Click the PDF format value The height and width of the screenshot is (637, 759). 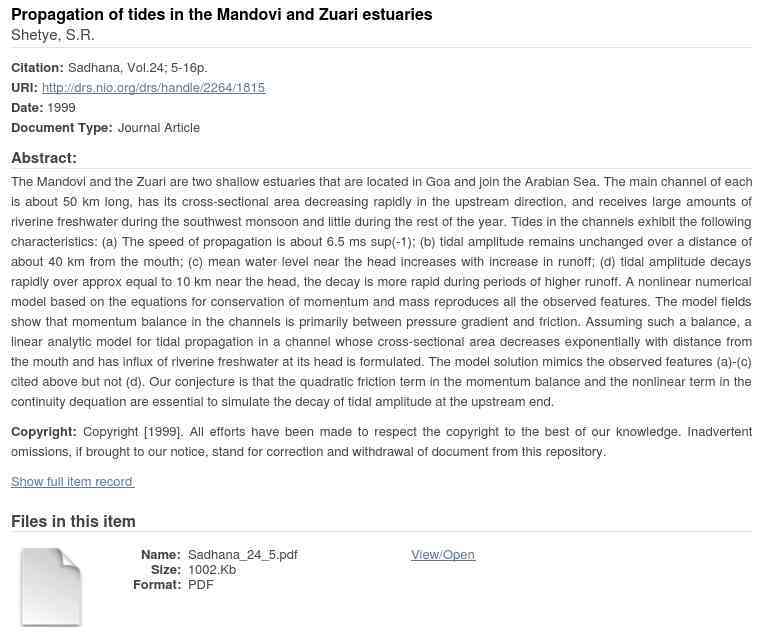click(x=201, y=585)
